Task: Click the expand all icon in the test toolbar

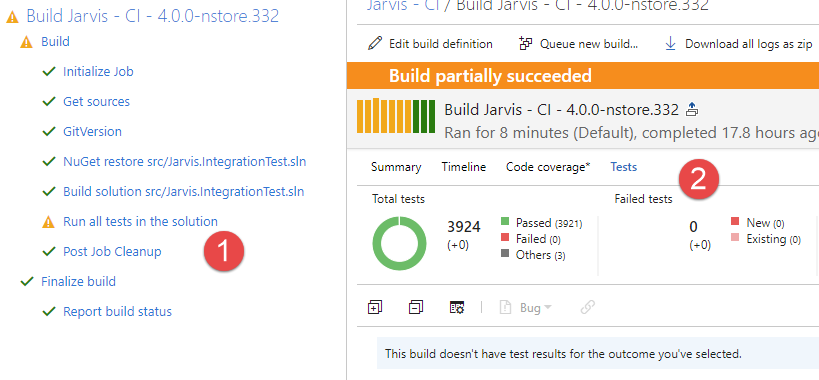Action: point(375,307)
